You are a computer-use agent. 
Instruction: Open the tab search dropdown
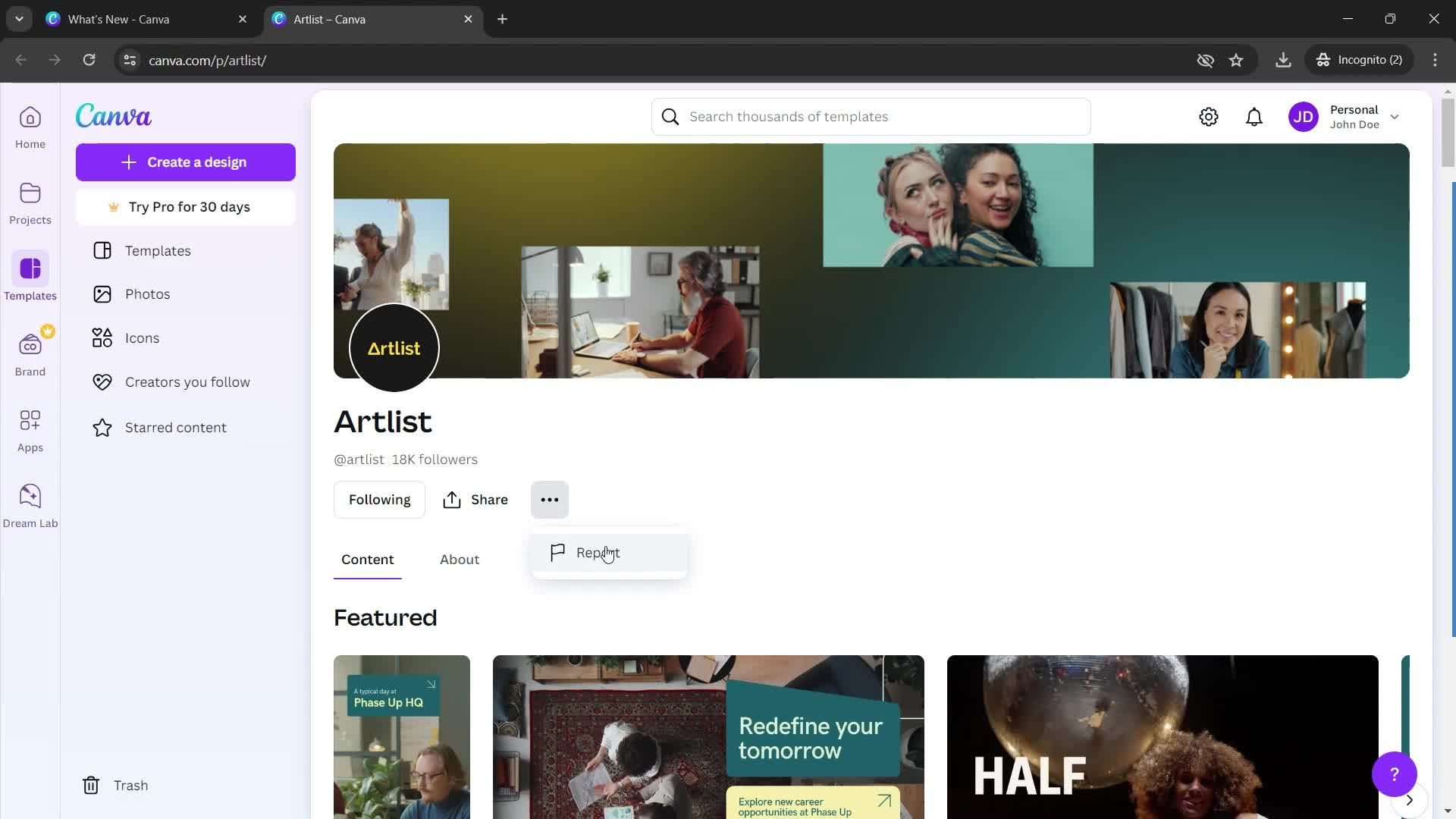pyautogui.click(x=19, y=19)
